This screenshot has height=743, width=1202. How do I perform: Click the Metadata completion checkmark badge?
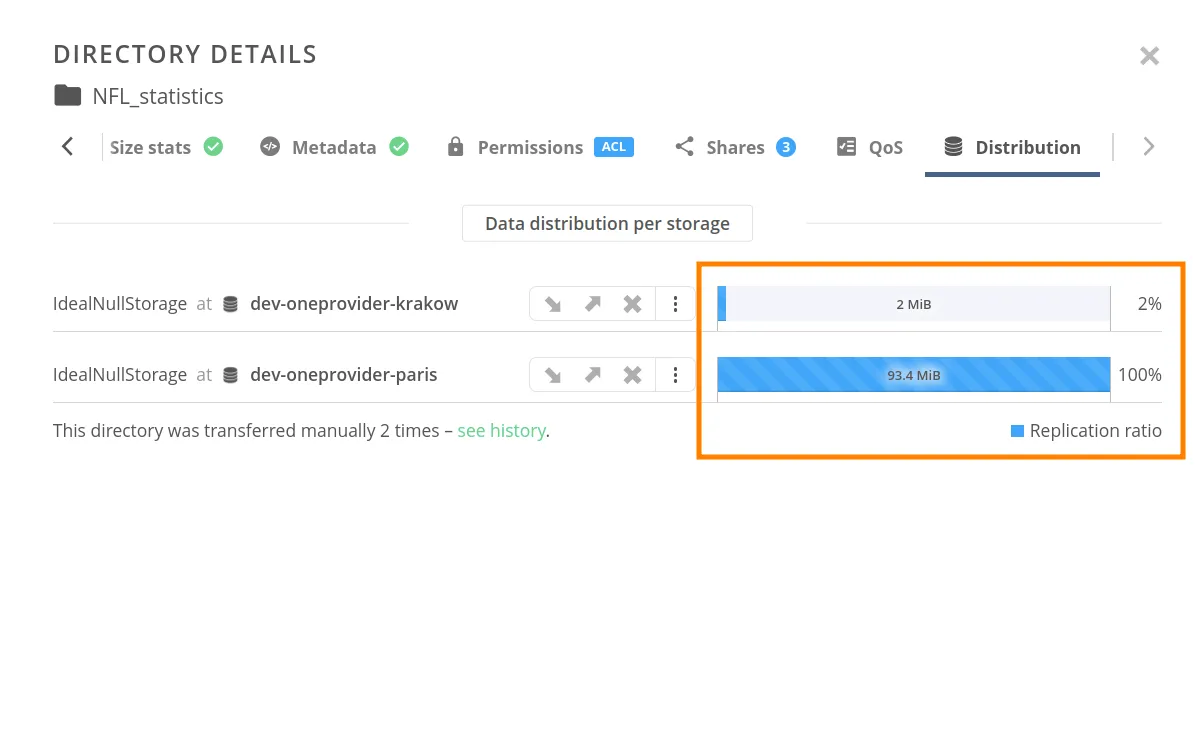click(x=398, y=146)
